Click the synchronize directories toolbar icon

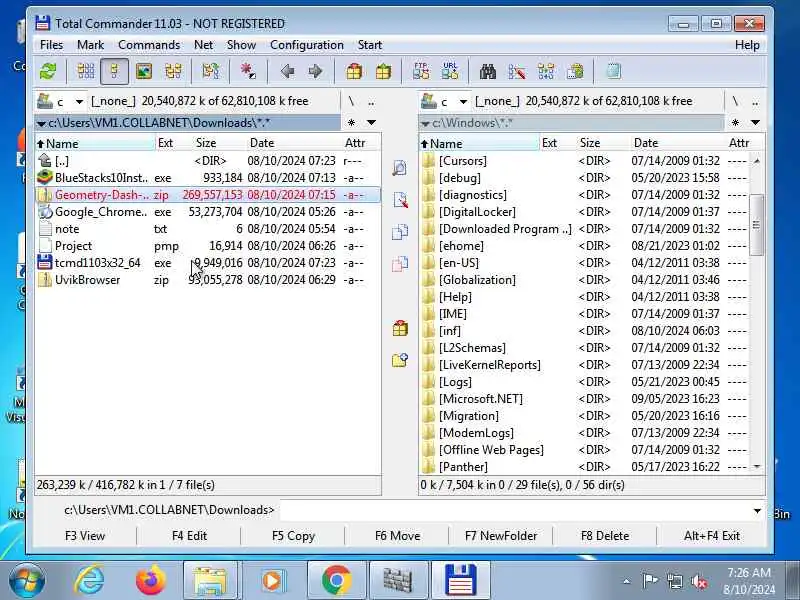point(545,71)
